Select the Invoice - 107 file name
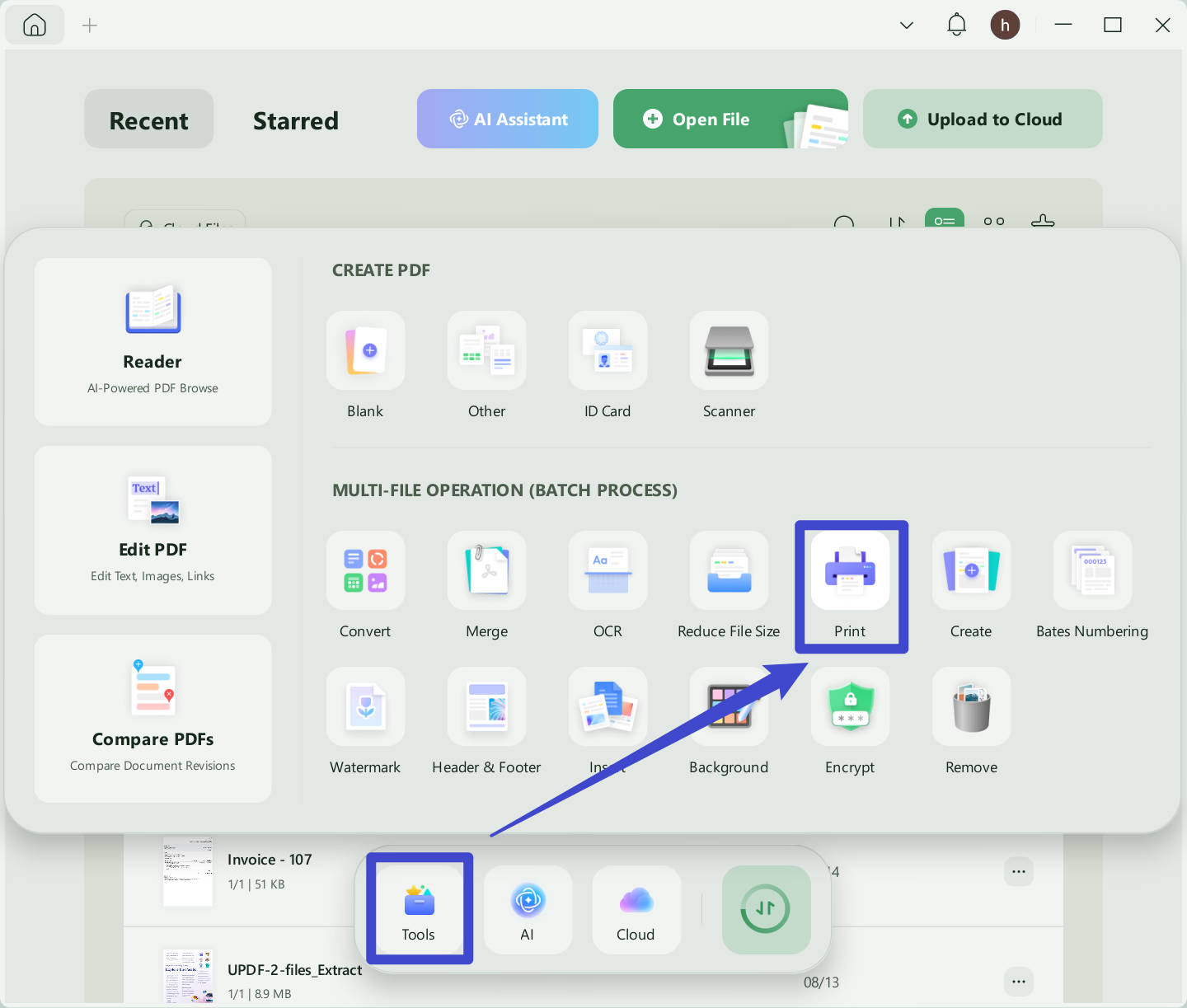Image resolution: width=1187 pixels, height=1008 pixels. pos(270,860)
